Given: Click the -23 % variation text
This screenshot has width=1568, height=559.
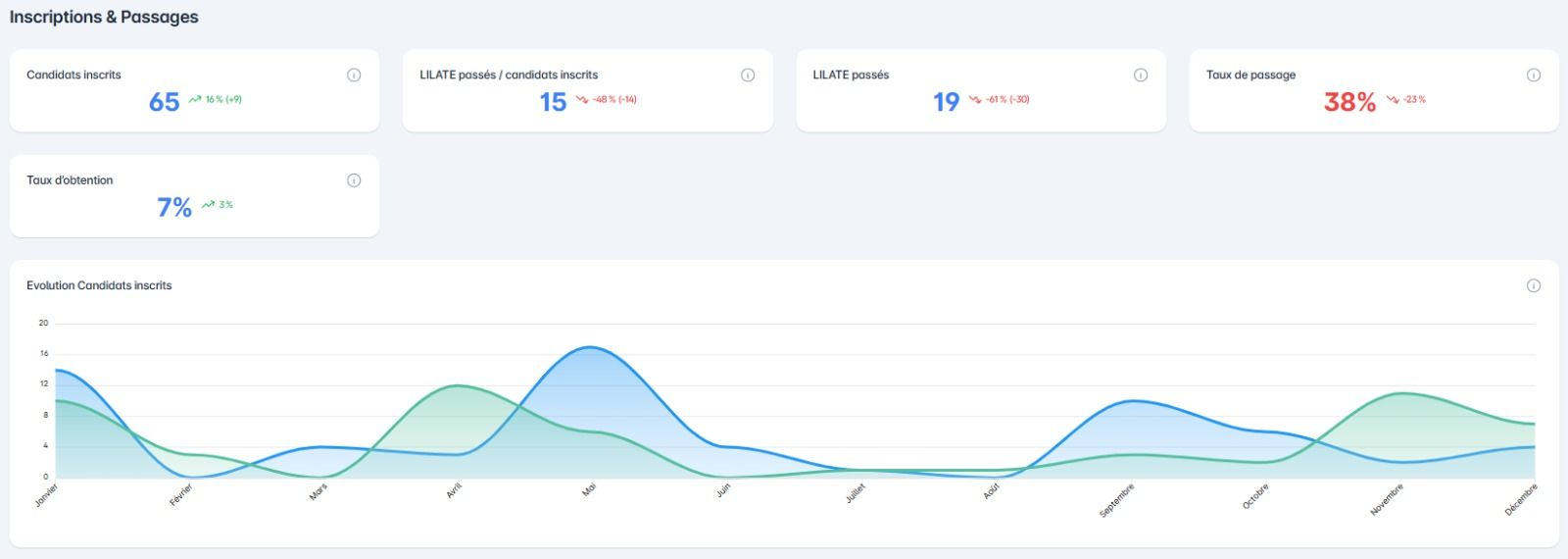Looking at the screenshot, I should pos(1414,99).
